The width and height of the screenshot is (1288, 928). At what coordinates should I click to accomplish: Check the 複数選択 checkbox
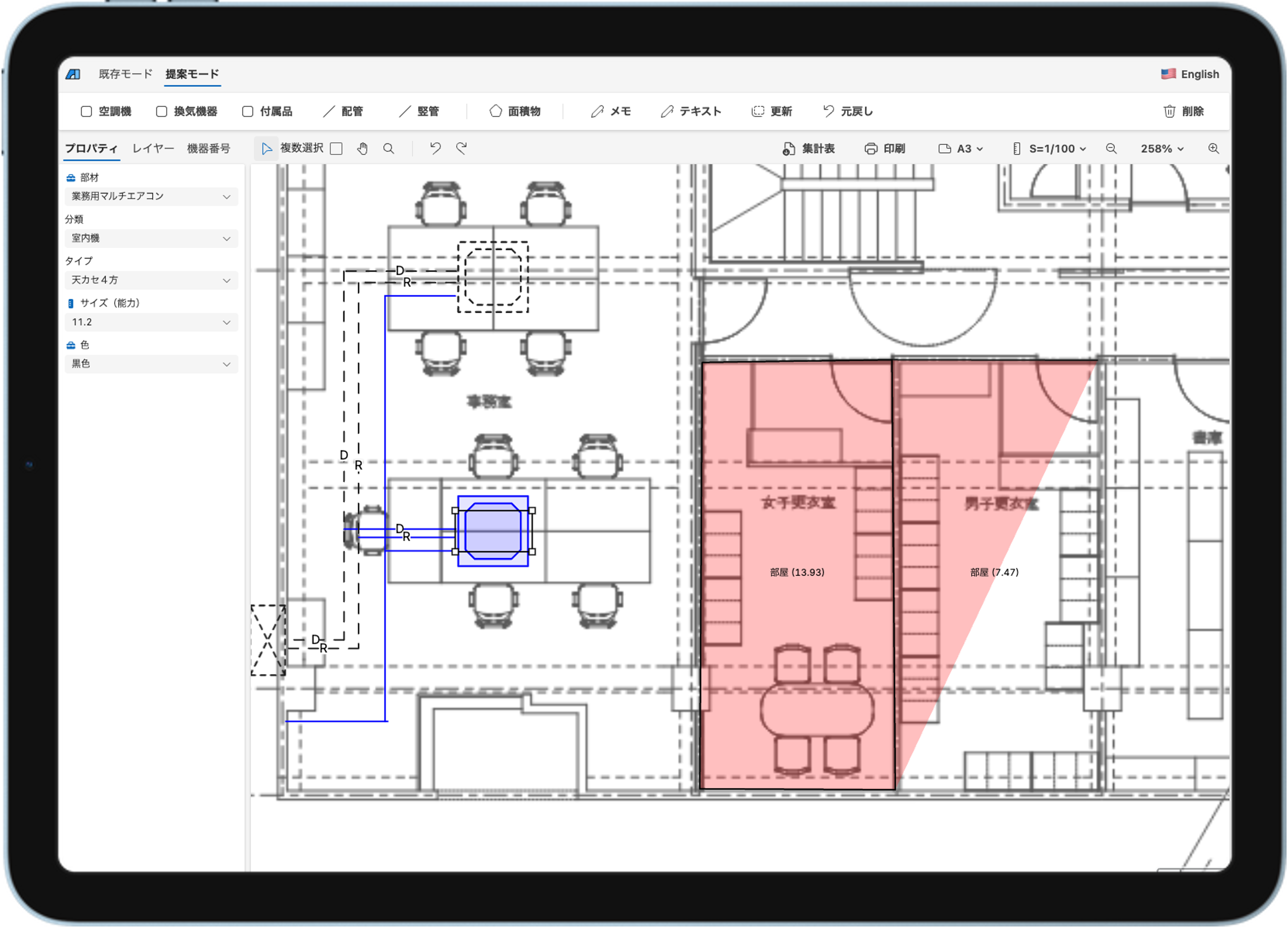(x=336, y=149)
